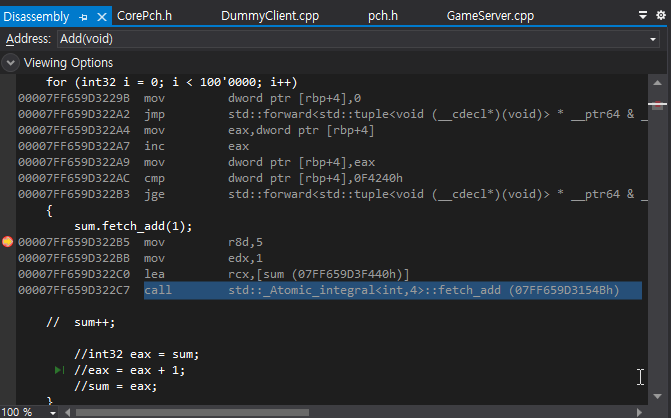Expand the Viewing Options section
This screenshot has height=418, width=671.
[x=10, y=63]
